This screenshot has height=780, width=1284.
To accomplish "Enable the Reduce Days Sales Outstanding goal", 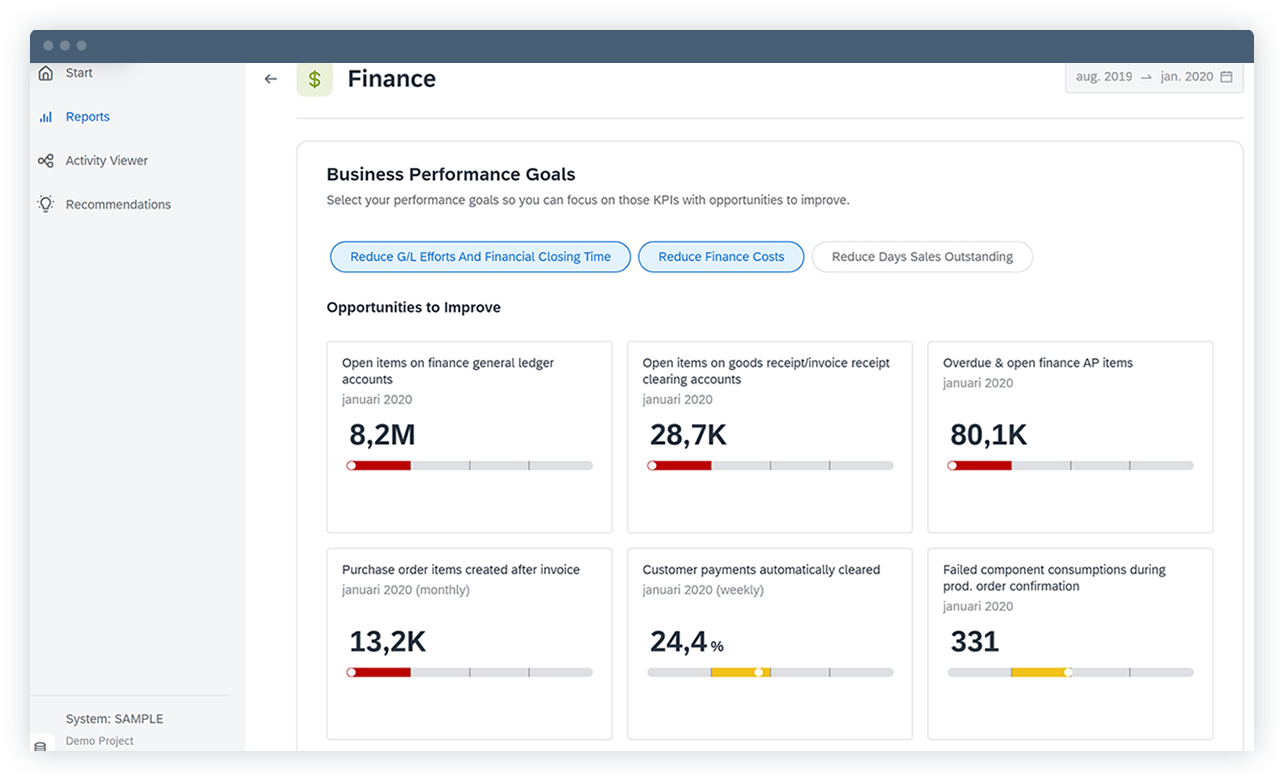I will [921, 257].
